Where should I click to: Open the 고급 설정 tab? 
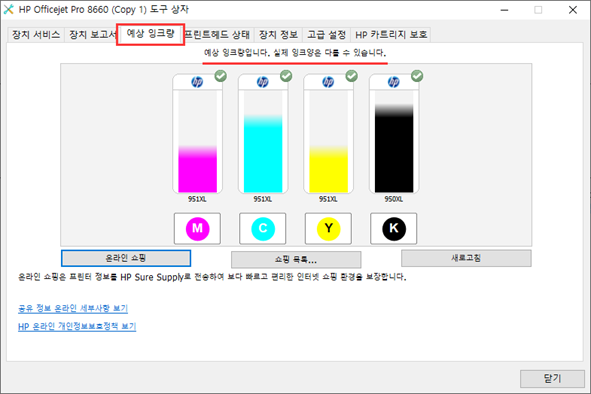[x=326, y=35]
